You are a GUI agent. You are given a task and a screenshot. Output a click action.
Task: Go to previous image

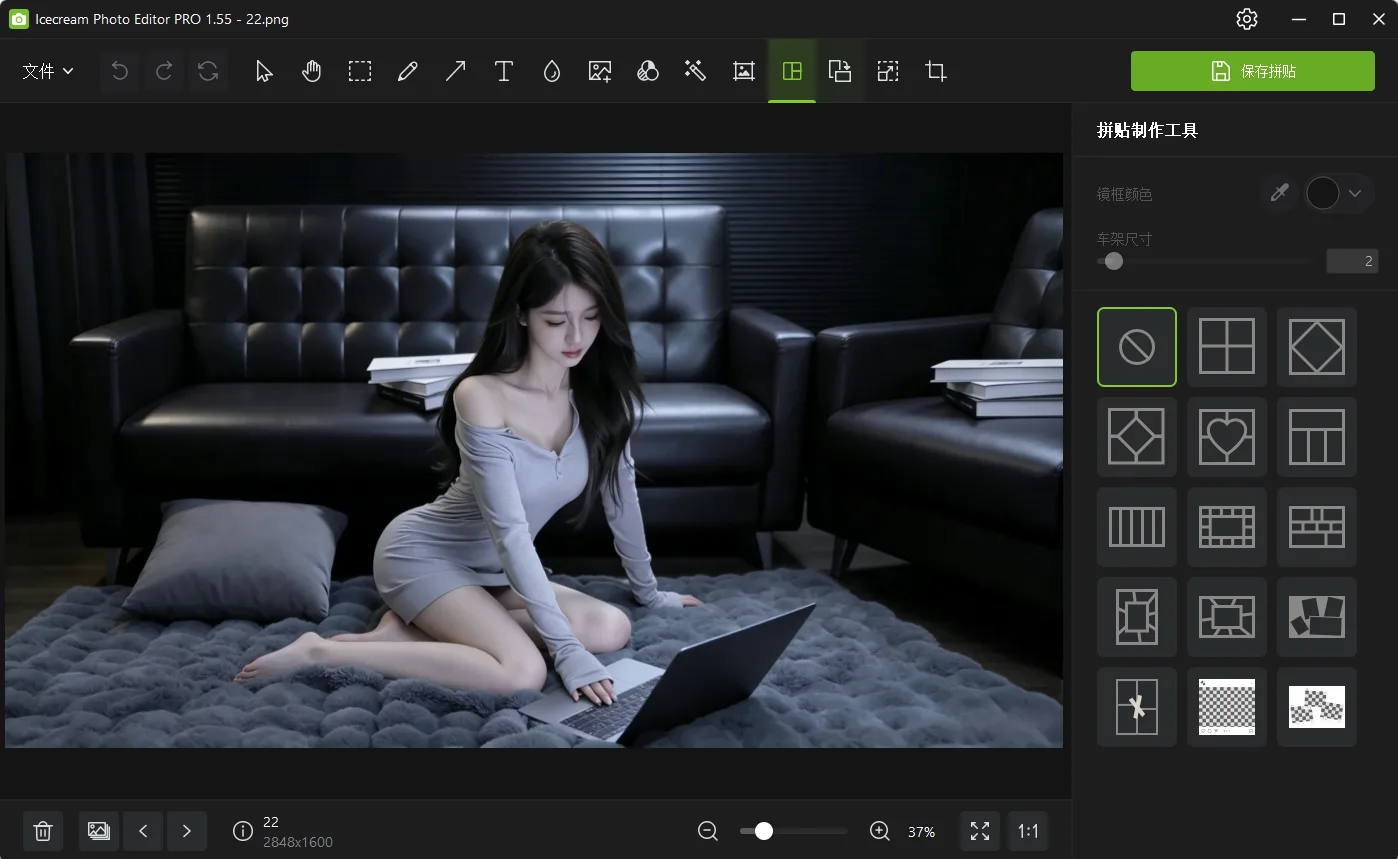tap(143, 831)
